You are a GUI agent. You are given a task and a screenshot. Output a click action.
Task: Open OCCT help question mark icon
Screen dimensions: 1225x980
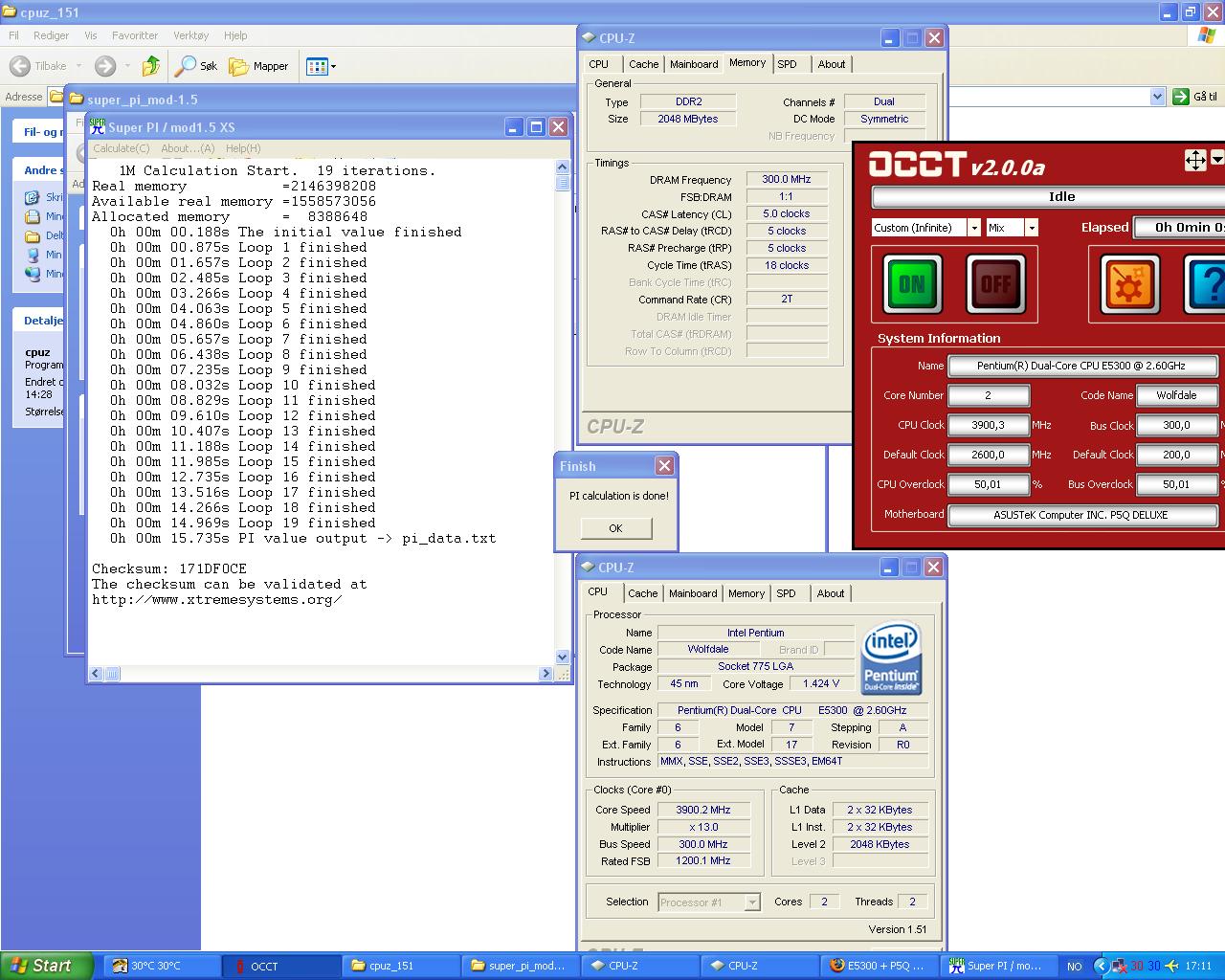coord(1206,284)
